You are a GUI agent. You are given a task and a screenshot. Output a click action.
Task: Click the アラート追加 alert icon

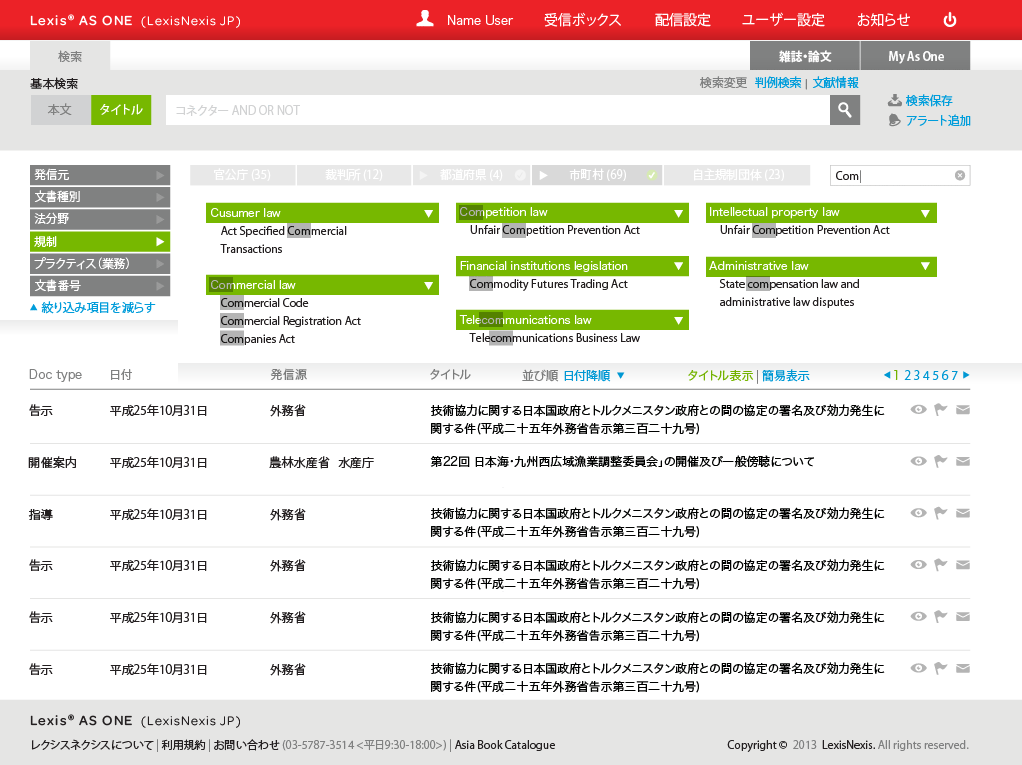click(x=895, y=121)
